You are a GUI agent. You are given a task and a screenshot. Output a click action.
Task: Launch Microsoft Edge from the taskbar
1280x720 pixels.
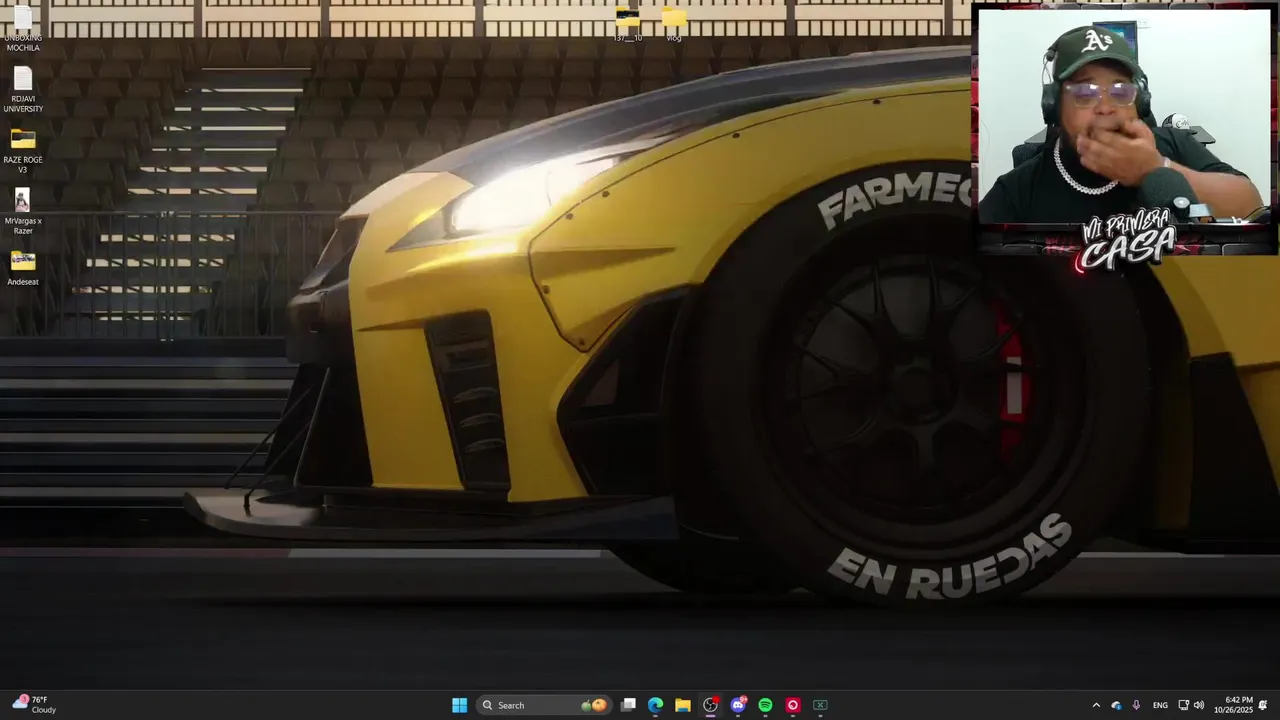coord(655,705)
